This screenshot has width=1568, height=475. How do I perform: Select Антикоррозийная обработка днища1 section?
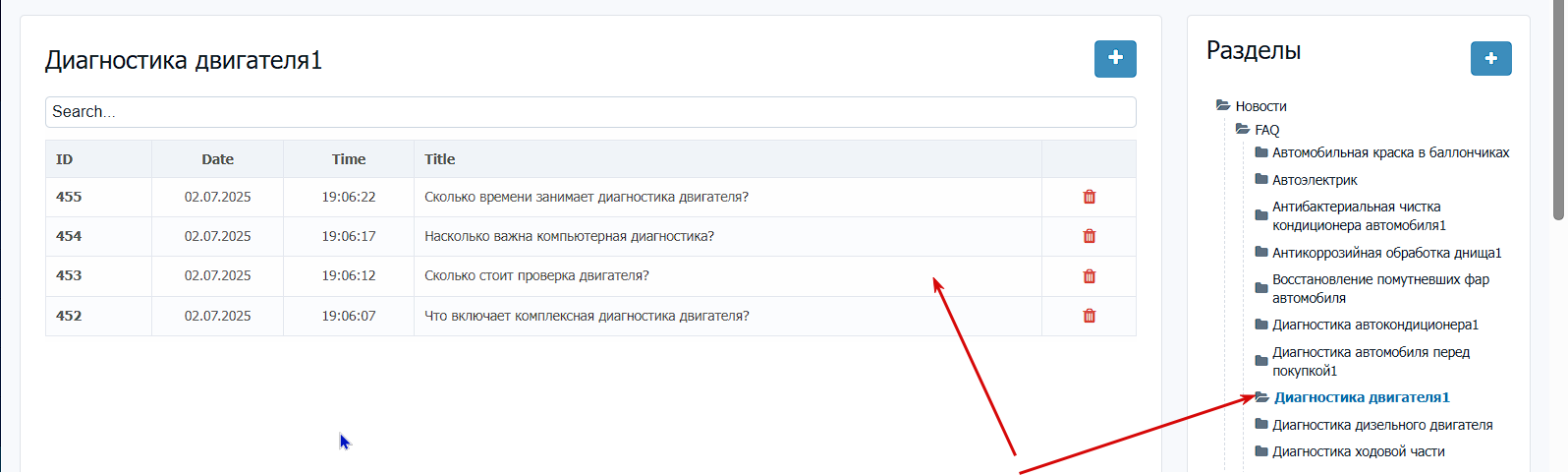tap(1386, 253)
